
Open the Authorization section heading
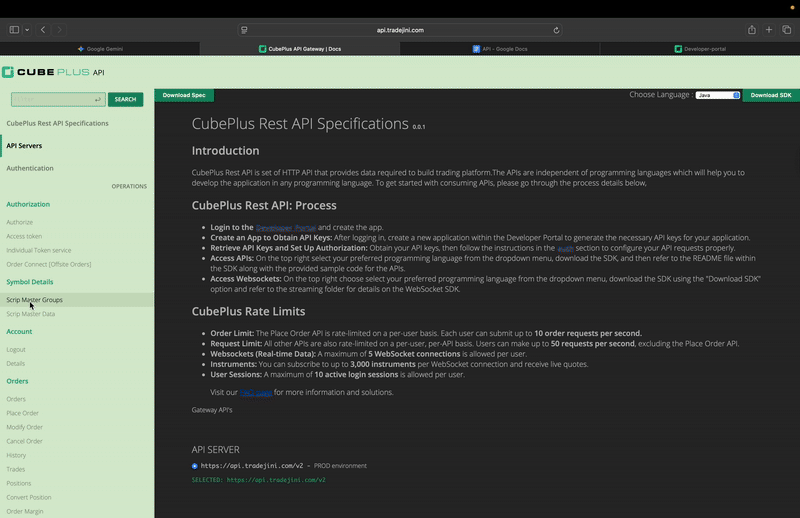click(x=28, y=204)
